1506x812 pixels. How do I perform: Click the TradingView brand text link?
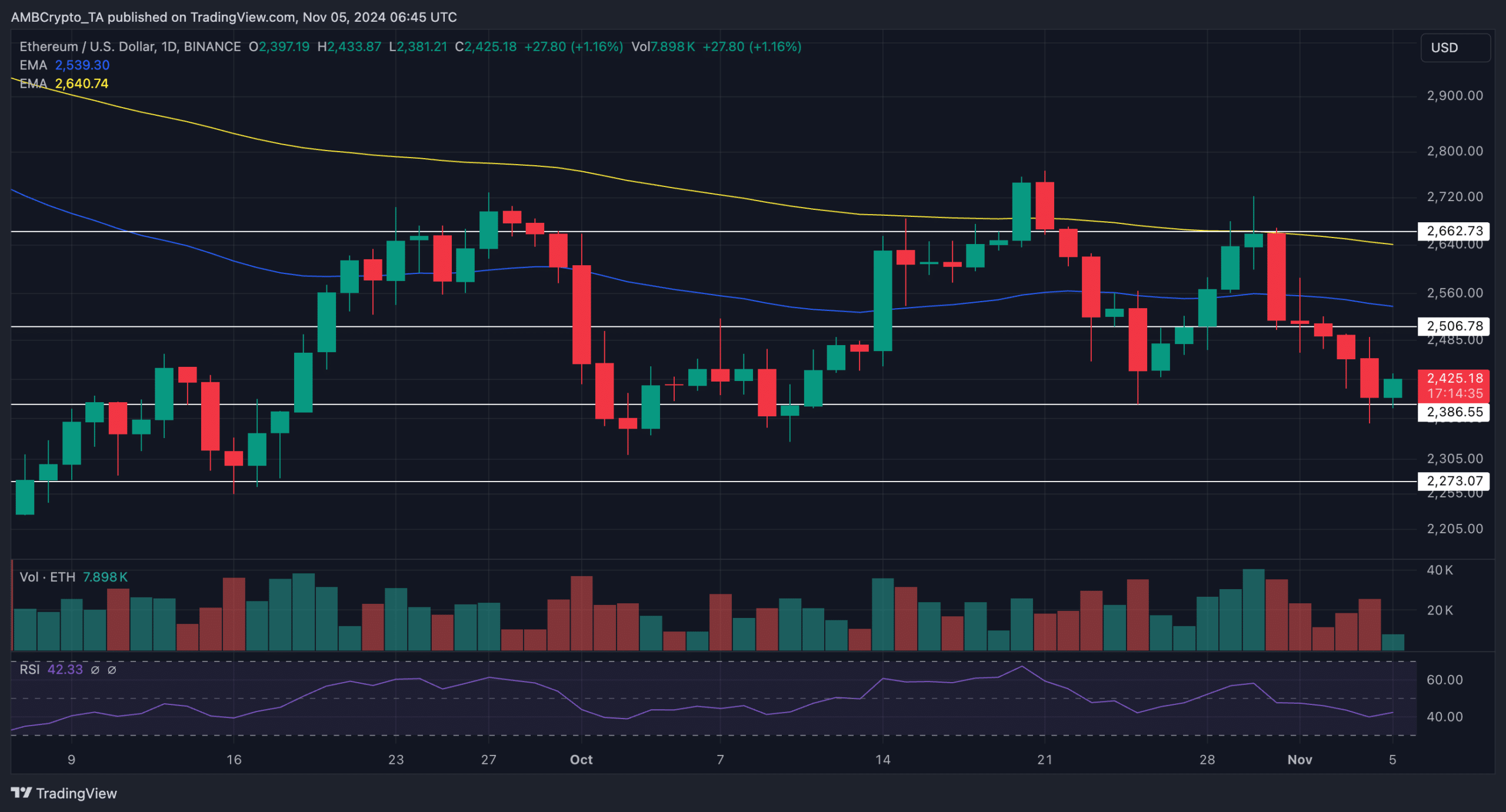(76, 793)
